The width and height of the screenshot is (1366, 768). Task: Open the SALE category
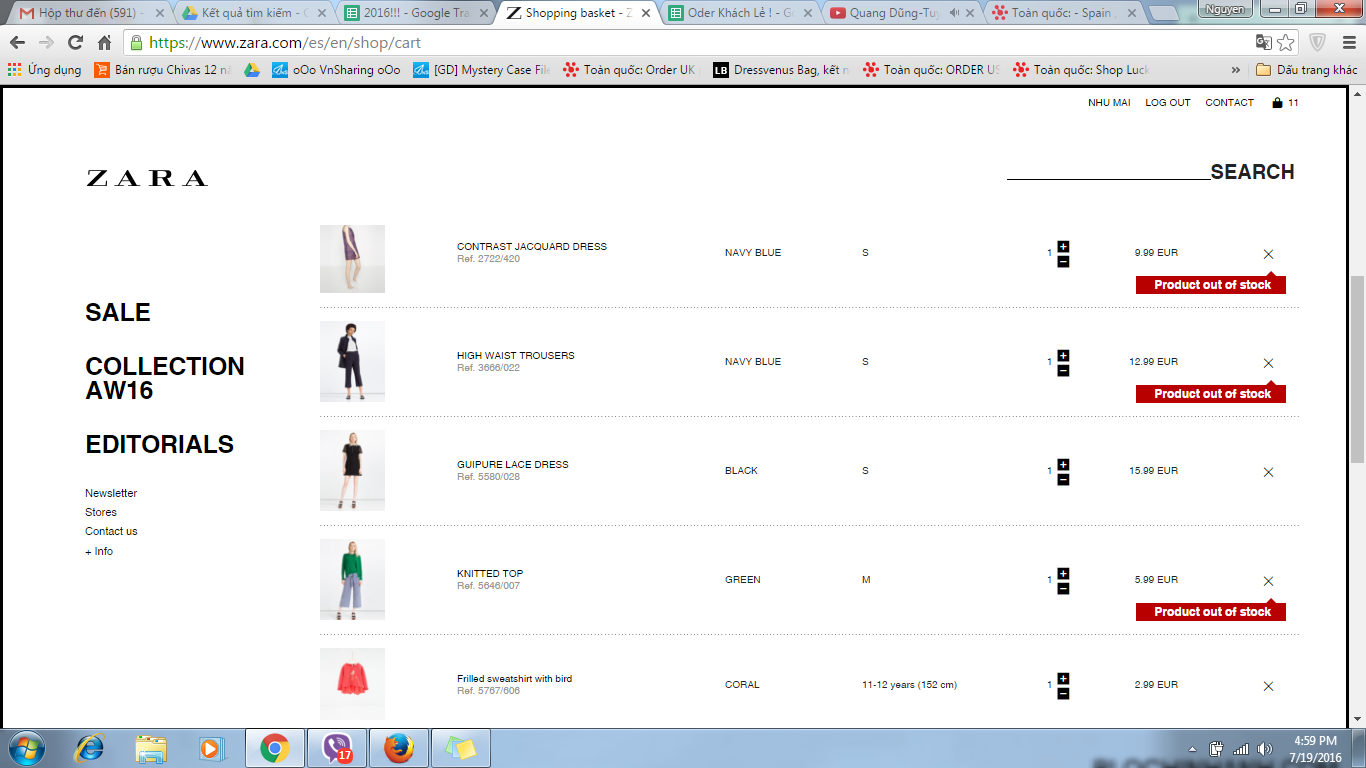coord(118,312)
